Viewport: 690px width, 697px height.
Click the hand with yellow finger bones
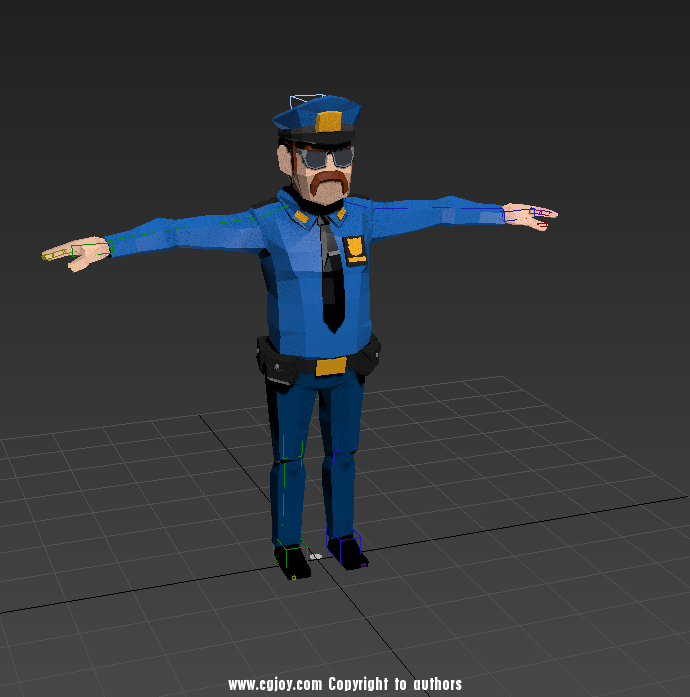[70, 254]
